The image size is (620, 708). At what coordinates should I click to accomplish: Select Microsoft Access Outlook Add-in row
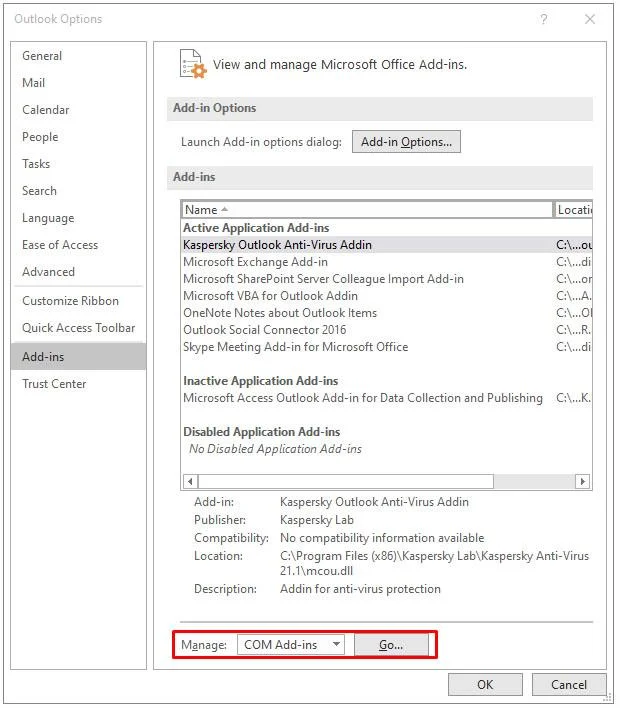387,398
